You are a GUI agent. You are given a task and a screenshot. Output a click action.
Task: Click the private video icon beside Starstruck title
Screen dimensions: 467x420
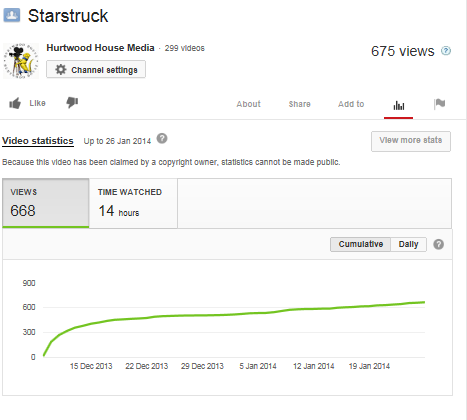[12, 16]
